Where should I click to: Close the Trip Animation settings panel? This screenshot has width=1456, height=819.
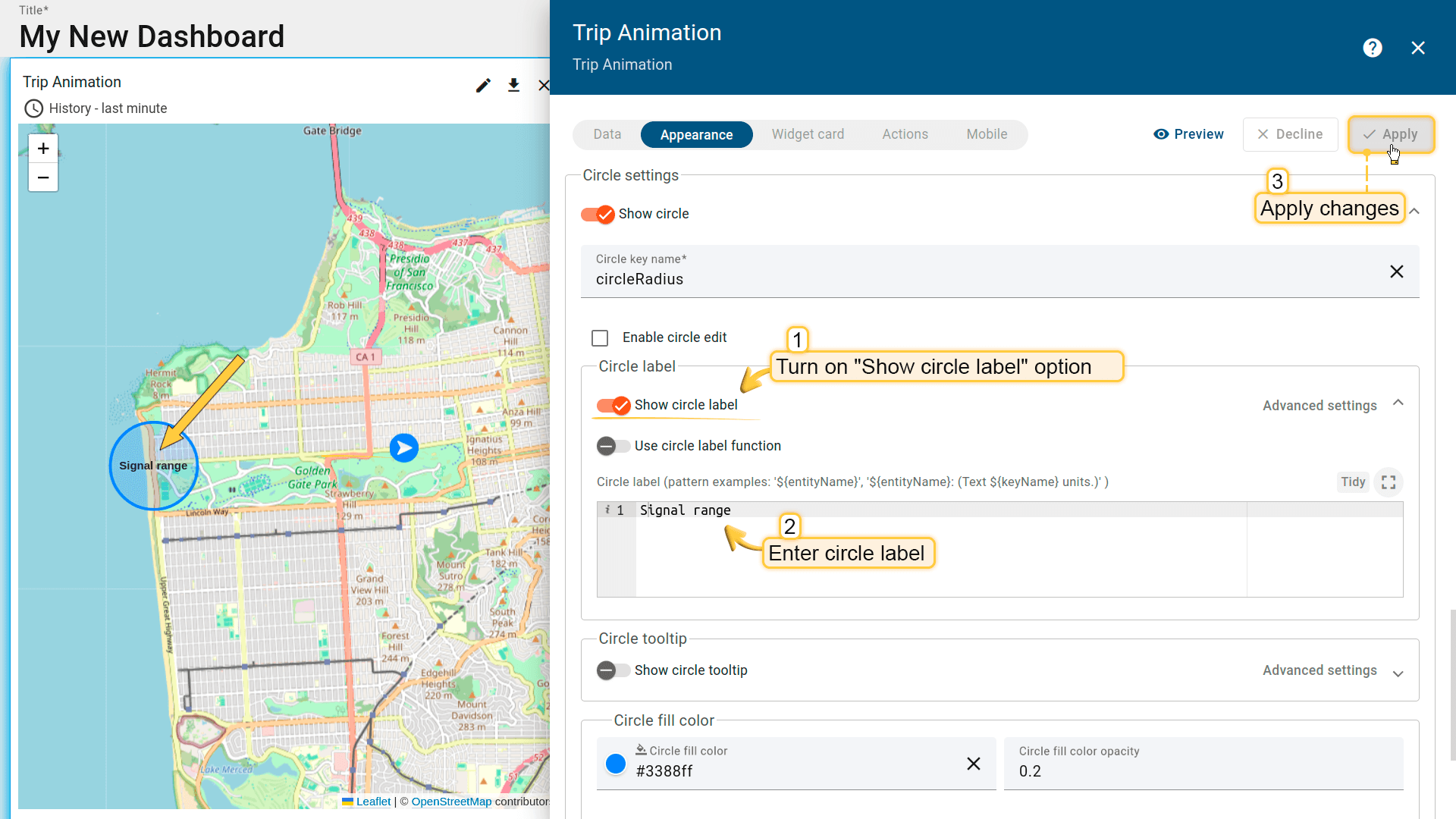[1418, 48]
